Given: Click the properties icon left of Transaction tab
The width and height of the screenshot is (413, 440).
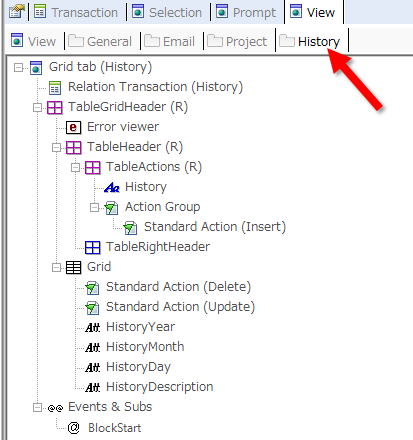Looking at the screenshot, I should pos(17,12).
